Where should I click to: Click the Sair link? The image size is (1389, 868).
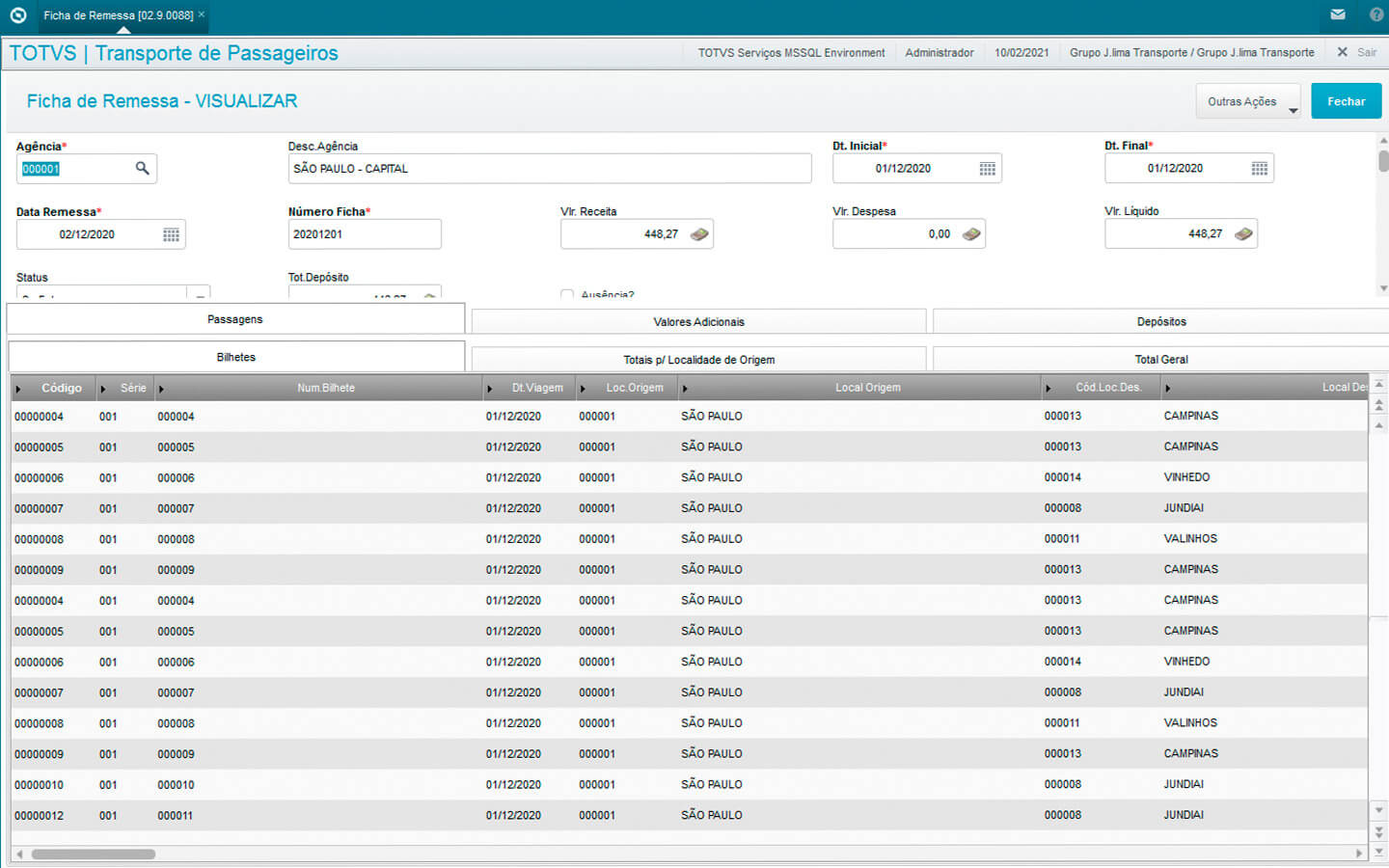(x=1366, y=52)
